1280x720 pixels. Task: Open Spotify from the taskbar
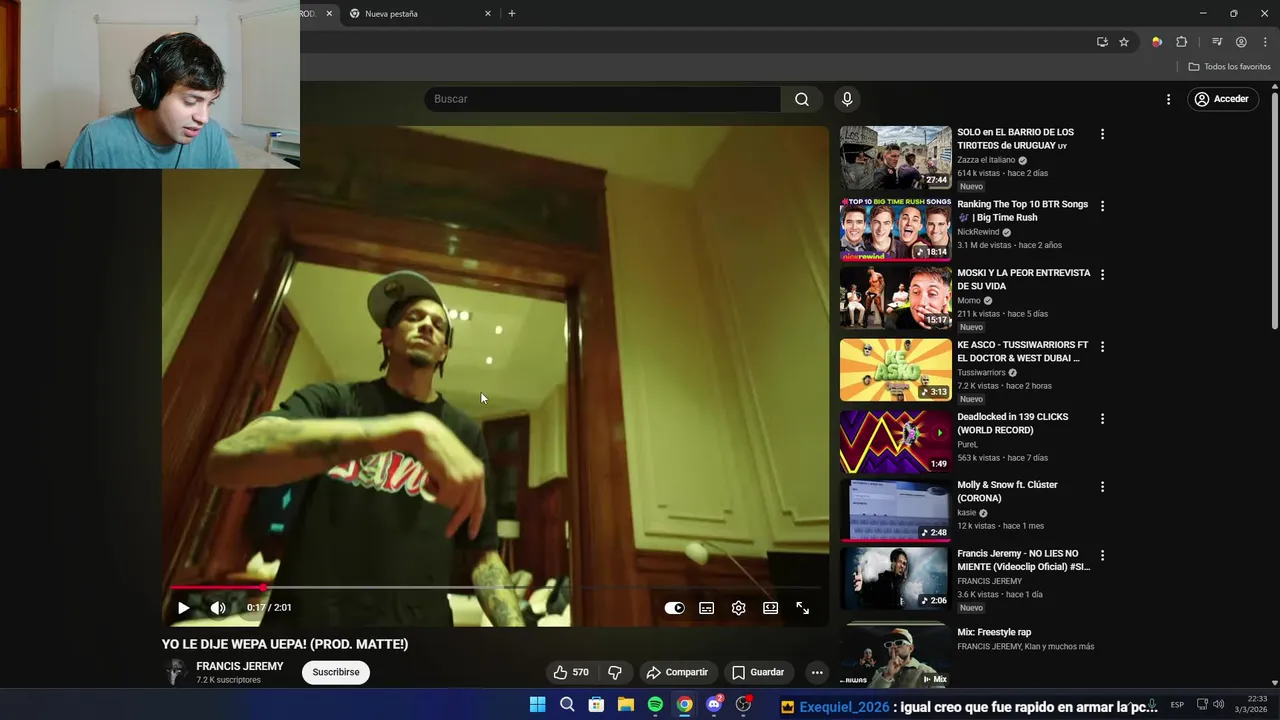pyautogui.click(x=655, y=705)
